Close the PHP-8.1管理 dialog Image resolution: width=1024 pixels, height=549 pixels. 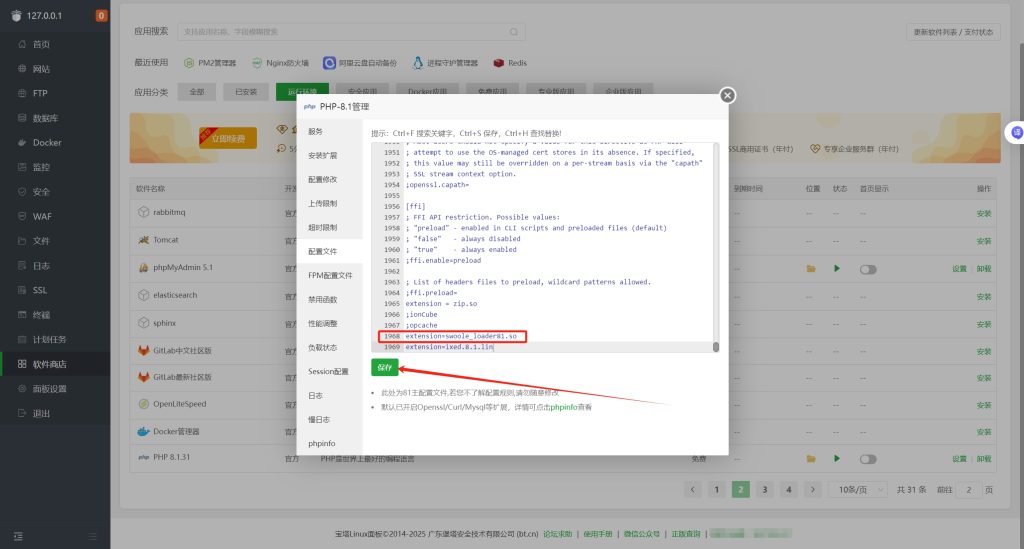tap(728, 95)
